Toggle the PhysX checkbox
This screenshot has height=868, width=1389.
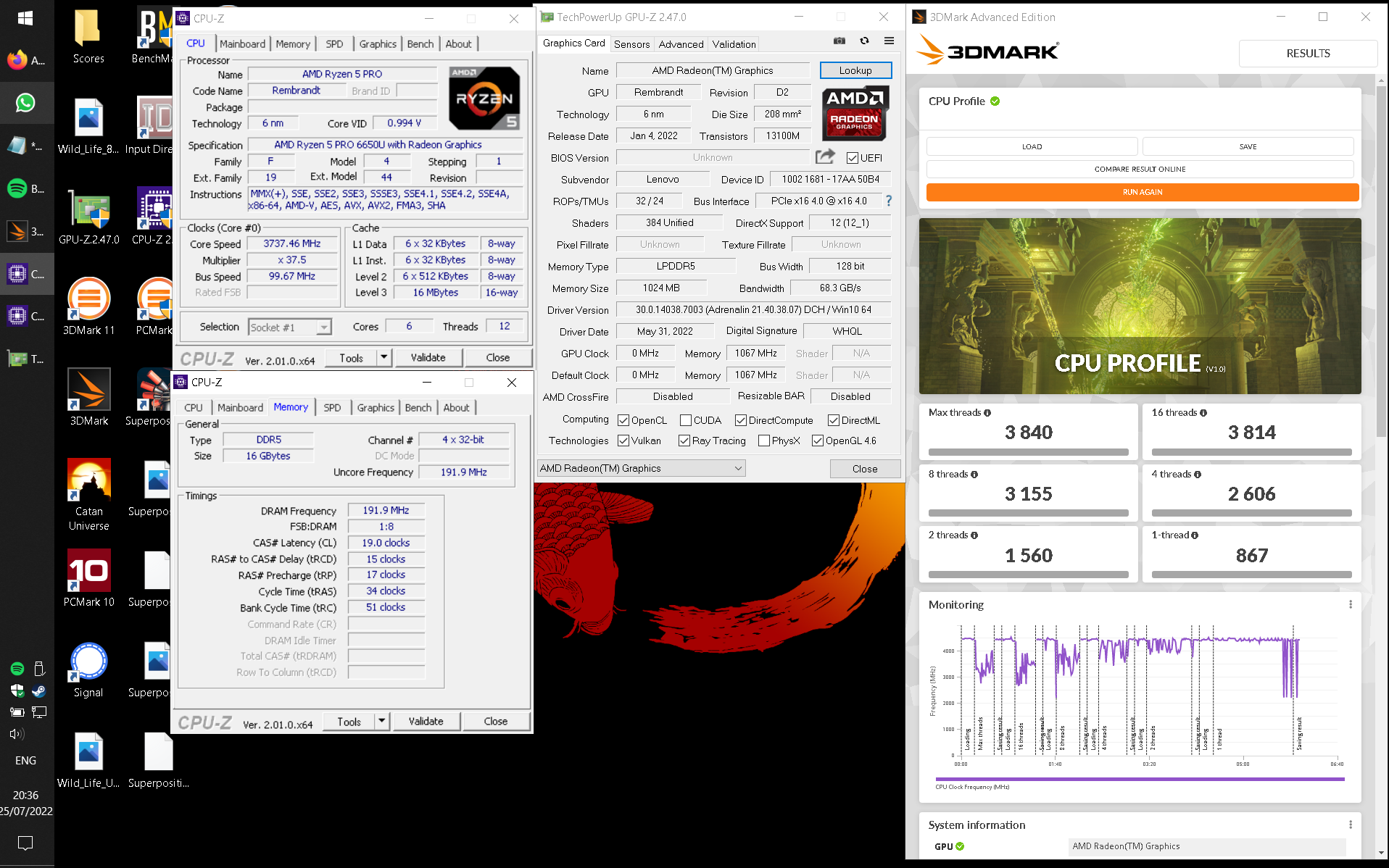(763, 441)
